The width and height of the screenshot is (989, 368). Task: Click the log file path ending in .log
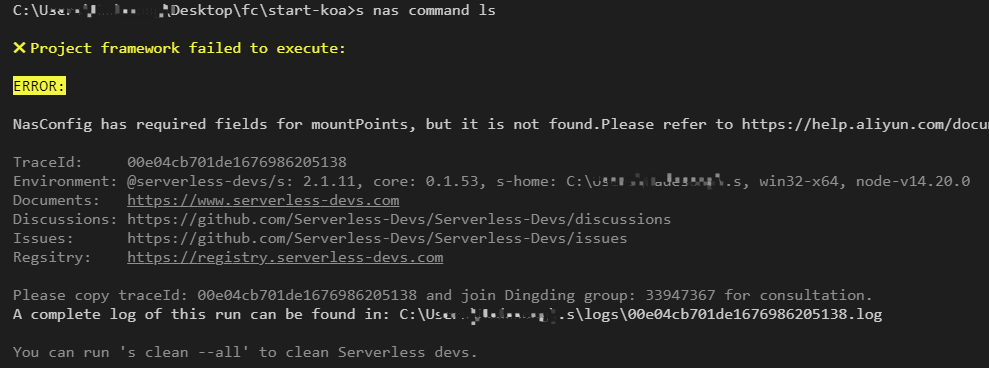tap(641, 314)
